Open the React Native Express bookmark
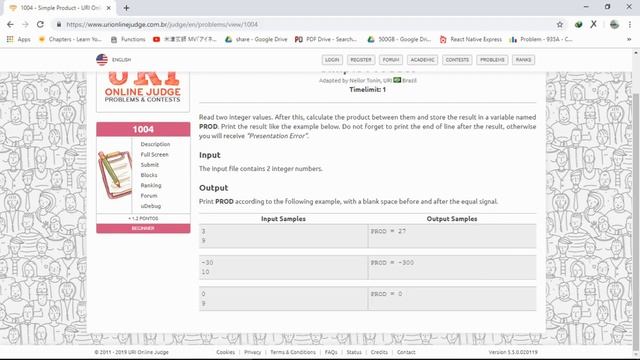640x360 pixels. [x=471, y=39]
